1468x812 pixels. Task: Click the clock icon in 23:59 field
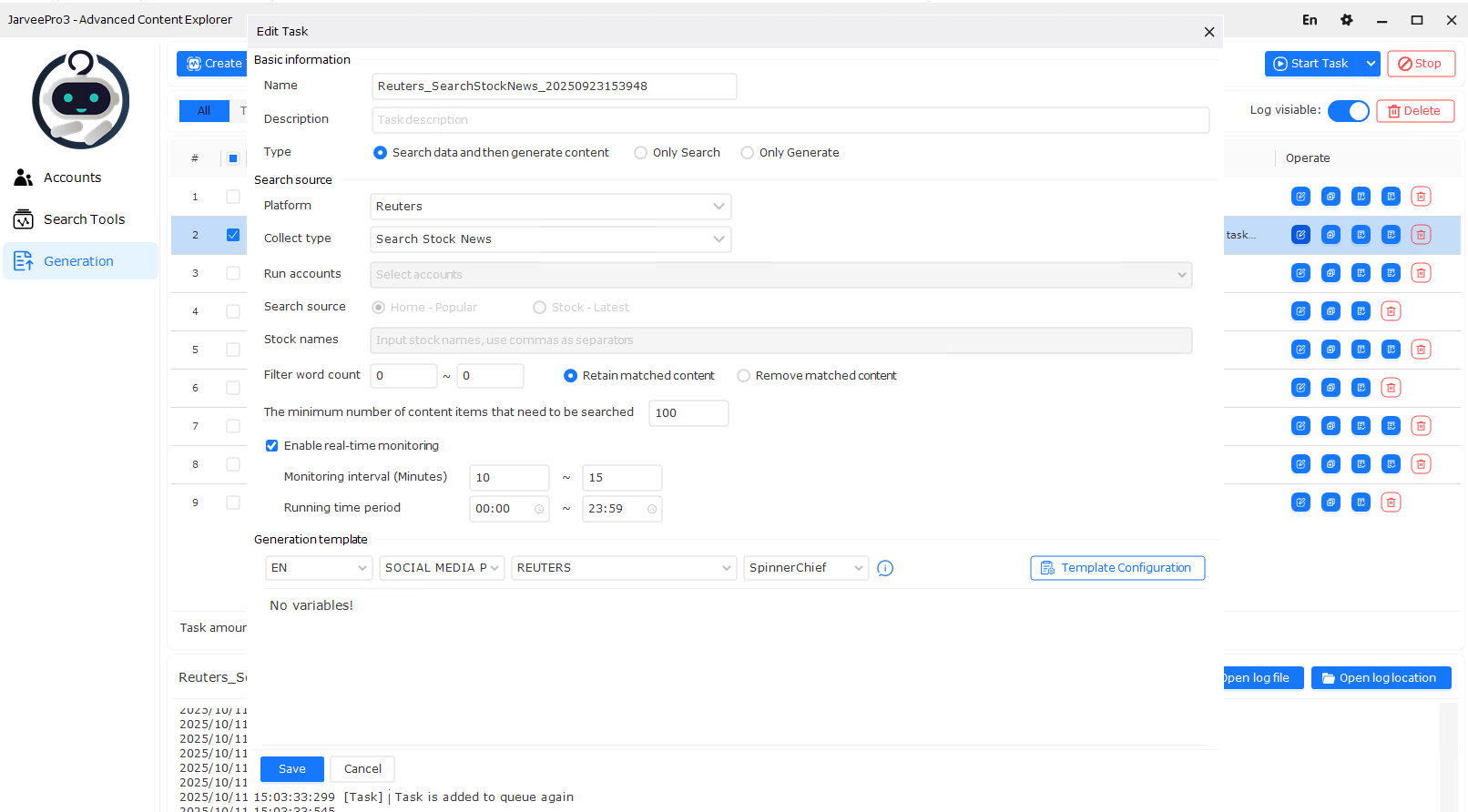[651, 509]
